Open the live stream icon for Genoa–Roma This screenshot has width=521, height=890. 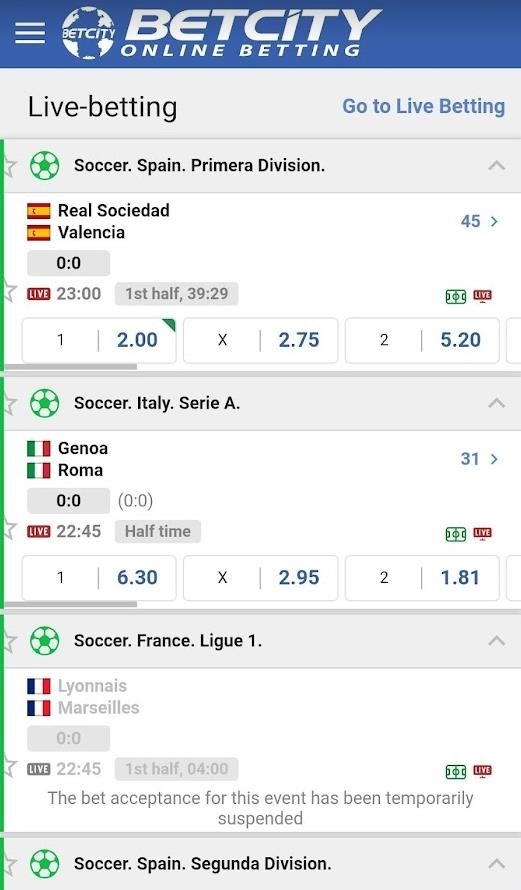(482, 533)
